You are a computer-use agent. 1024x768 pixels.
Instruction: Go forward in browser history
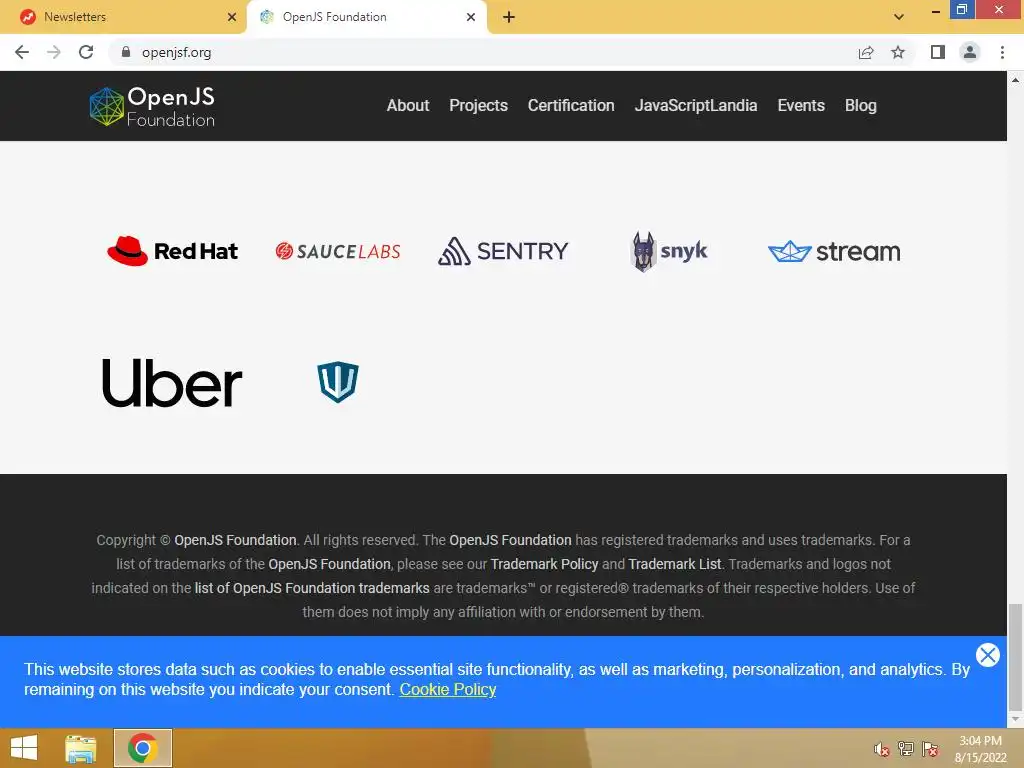[54, 52]
